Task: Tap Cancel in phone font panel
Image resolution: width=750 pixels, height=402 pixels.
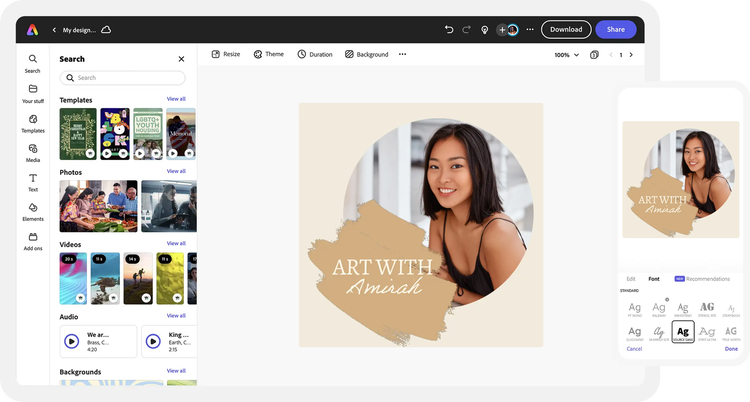Action: [x=634, y=349]
